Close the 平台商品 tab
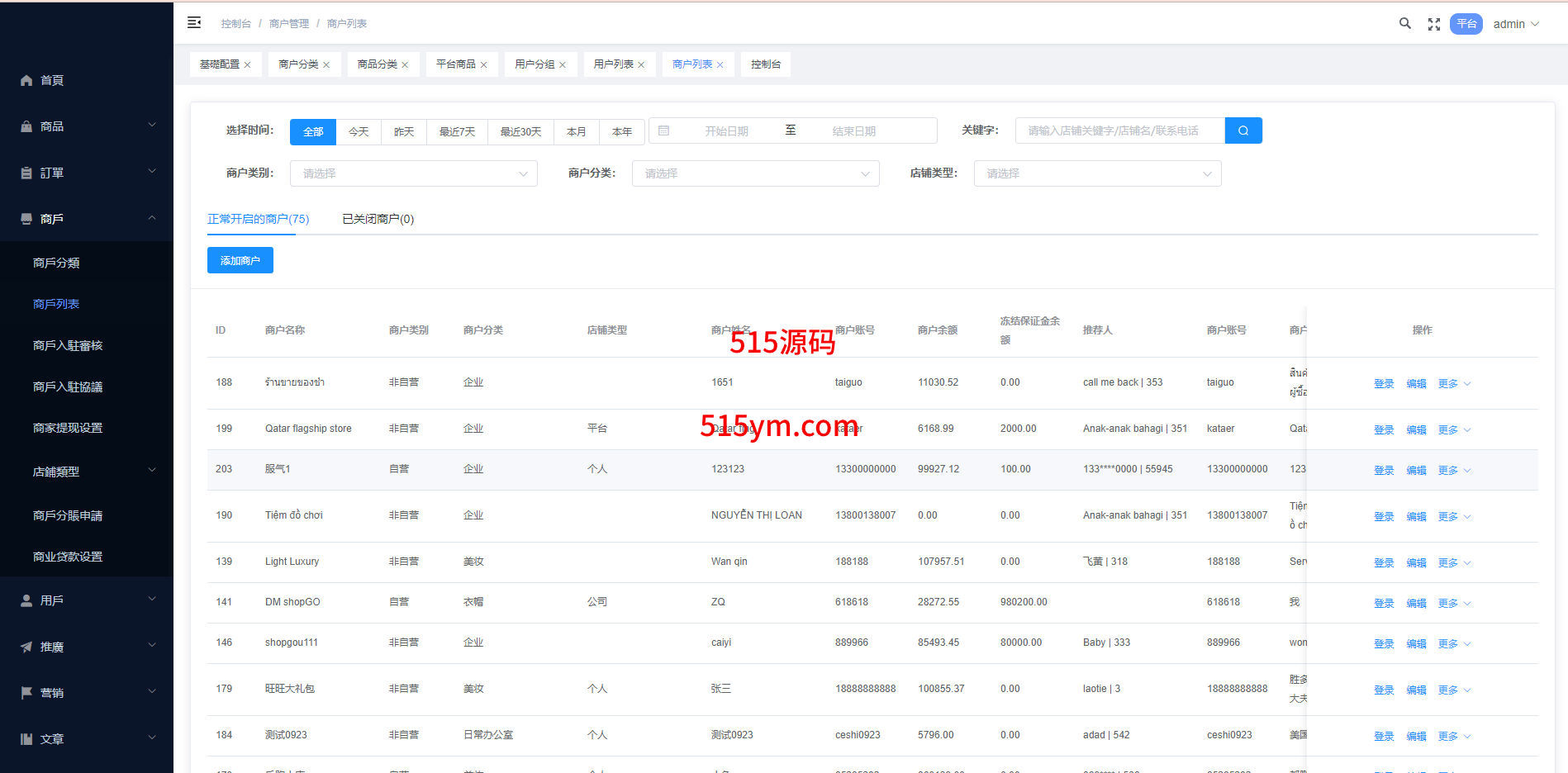The image size is (1568, 773). click(483, 65)
